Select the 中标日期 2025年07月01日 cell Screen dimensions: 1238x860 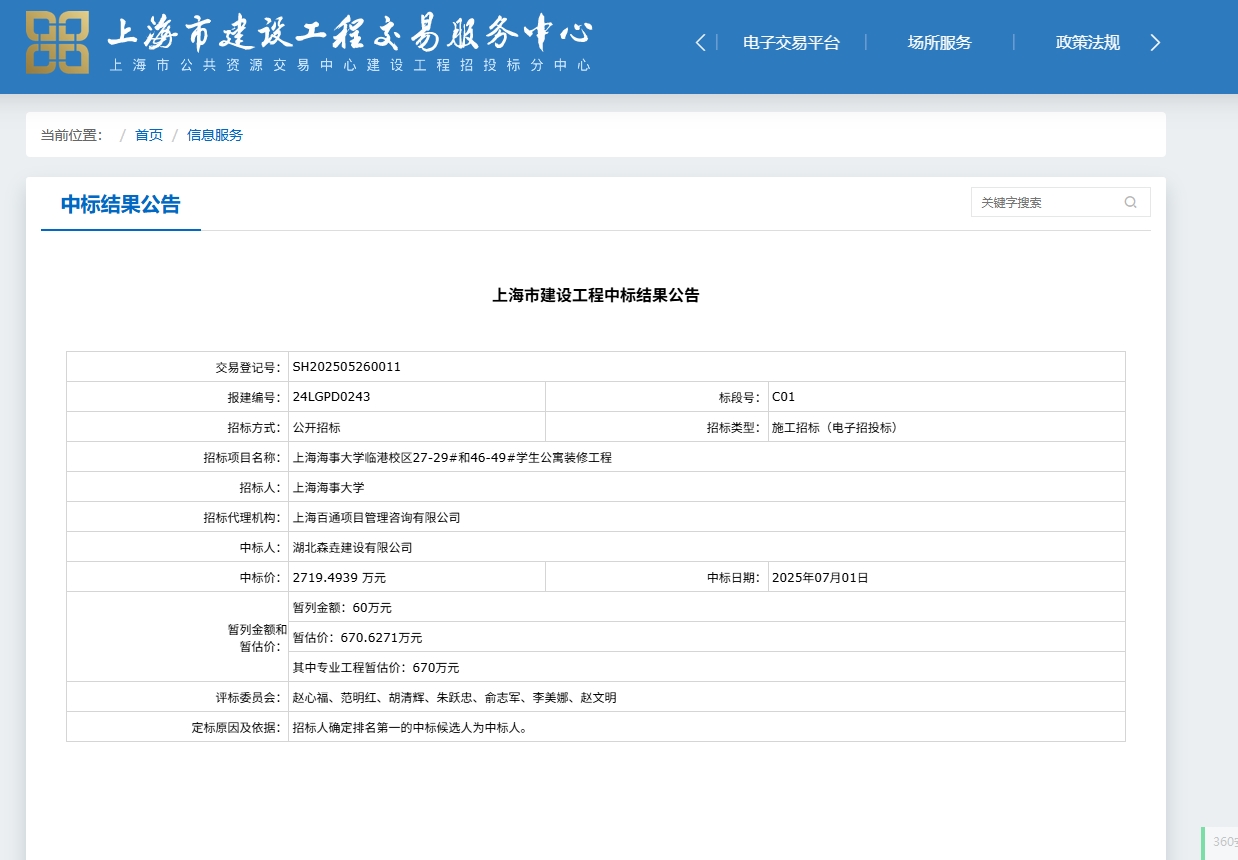click(x=820, y=577)
